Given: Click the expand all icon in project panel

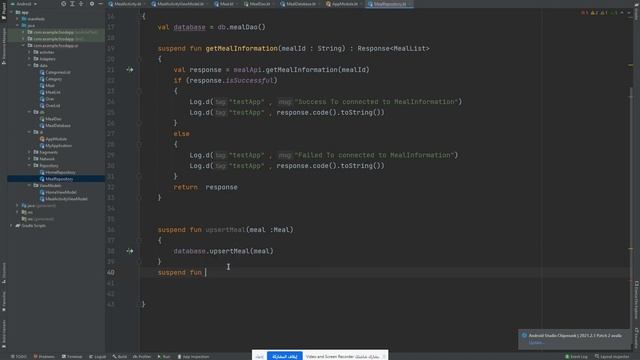Looking at the screenshot, I should point(72,4).
